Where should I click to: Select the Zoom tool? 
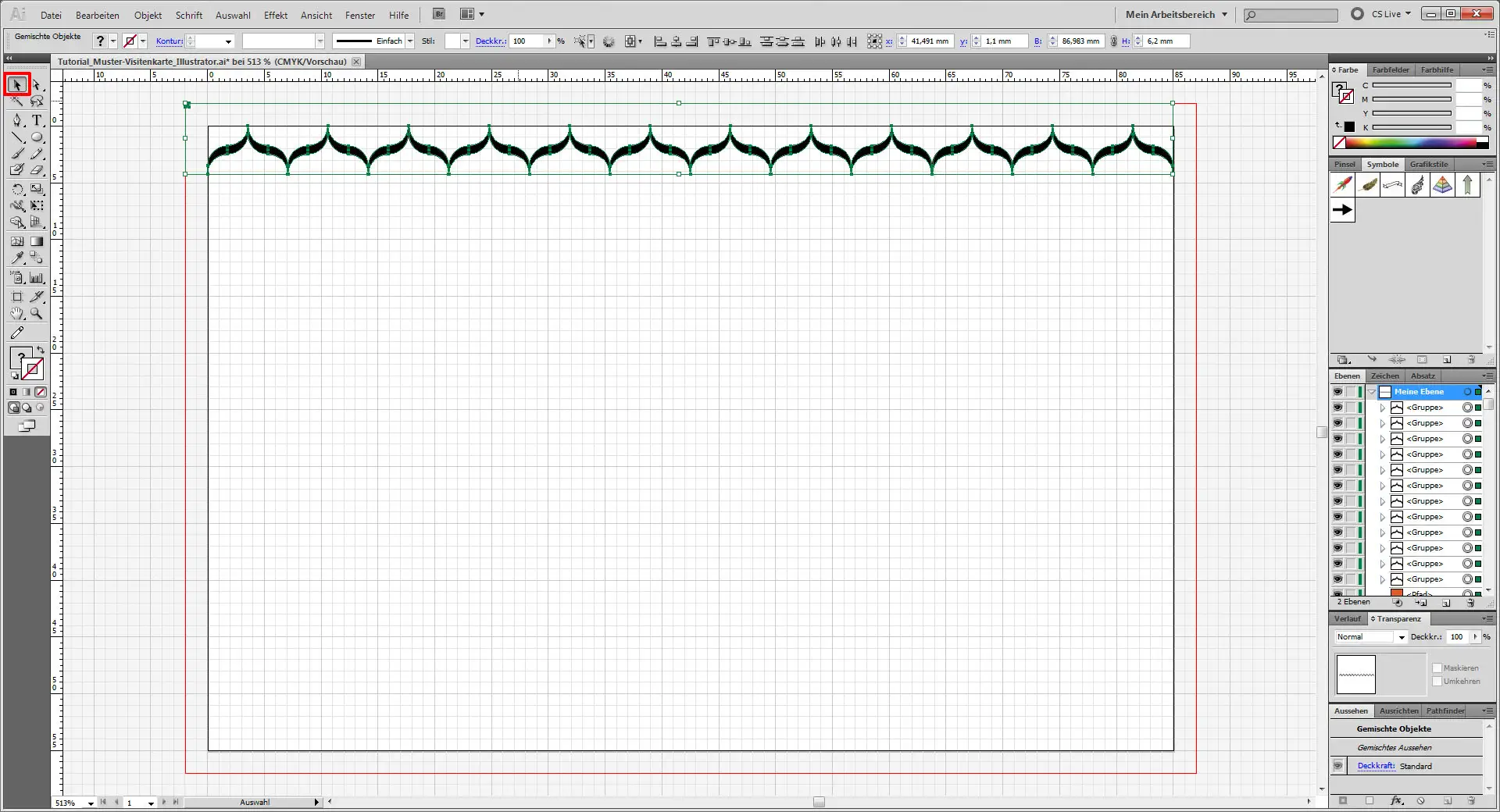pos(37,312)
